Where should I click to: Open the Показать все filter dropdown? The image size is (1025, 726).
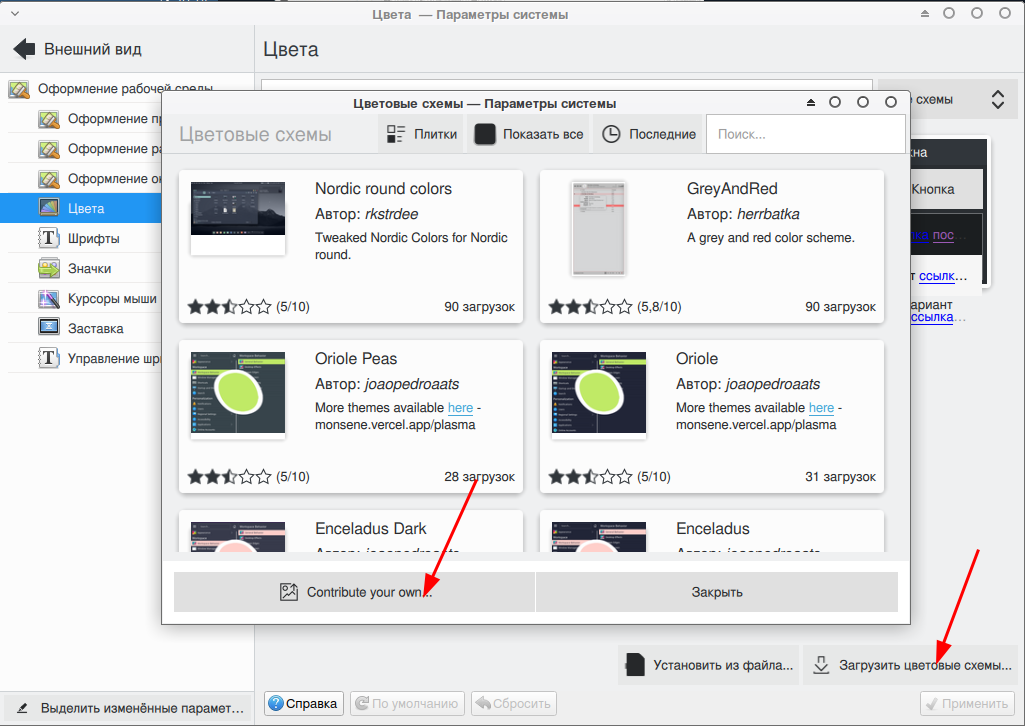click(x=529, y=134)
